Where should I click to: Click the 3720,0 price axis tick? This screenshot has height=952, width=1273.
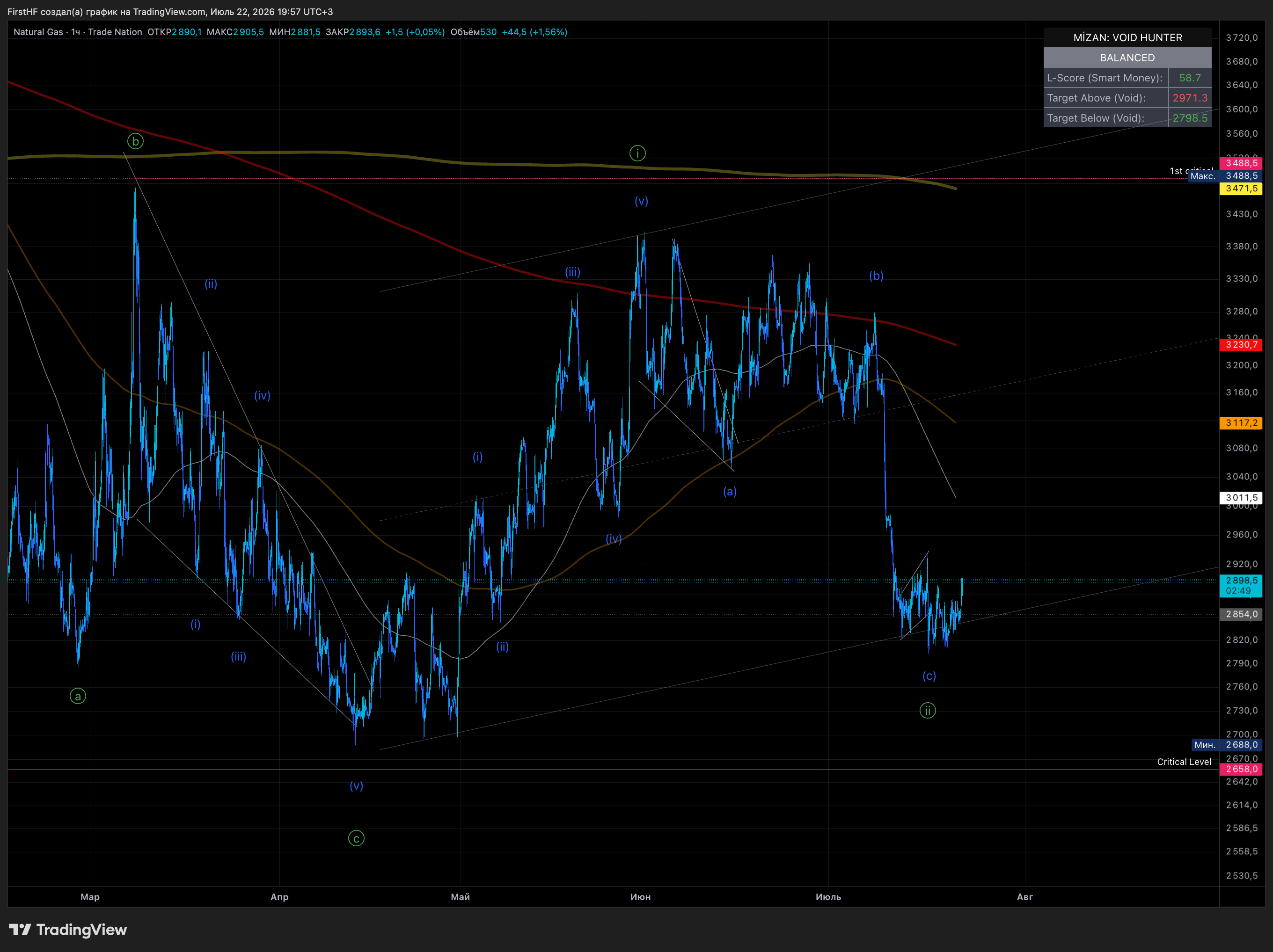coord(1241,37)
